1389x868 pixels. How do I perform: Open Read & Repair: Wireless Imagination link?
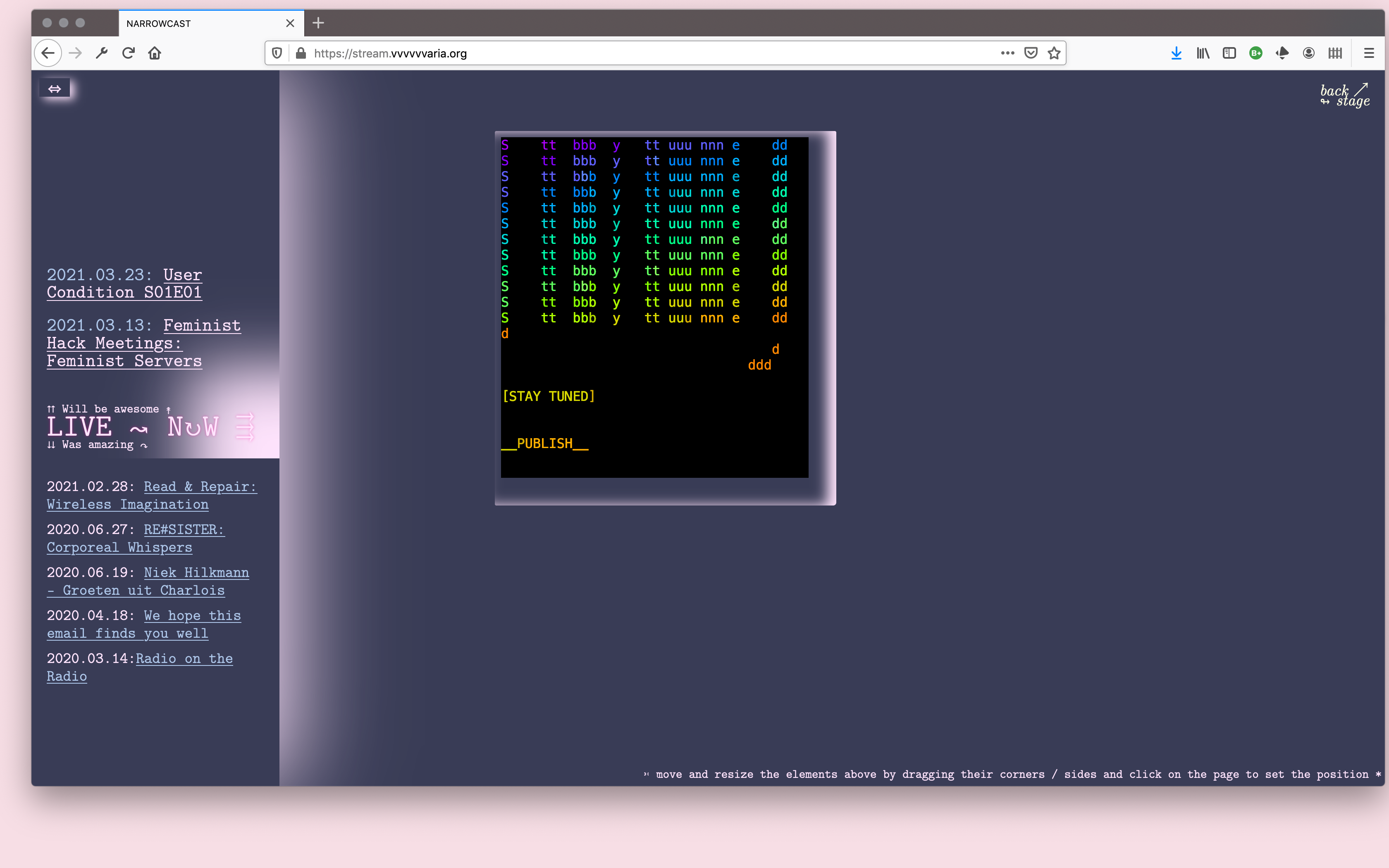152,496
